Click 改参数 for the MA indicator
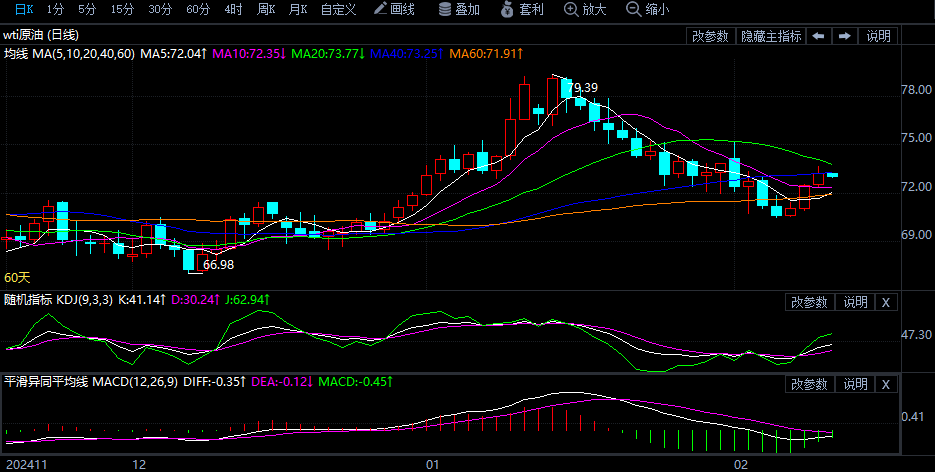Viewport: 935px width, 472px height. pos(710,36)
